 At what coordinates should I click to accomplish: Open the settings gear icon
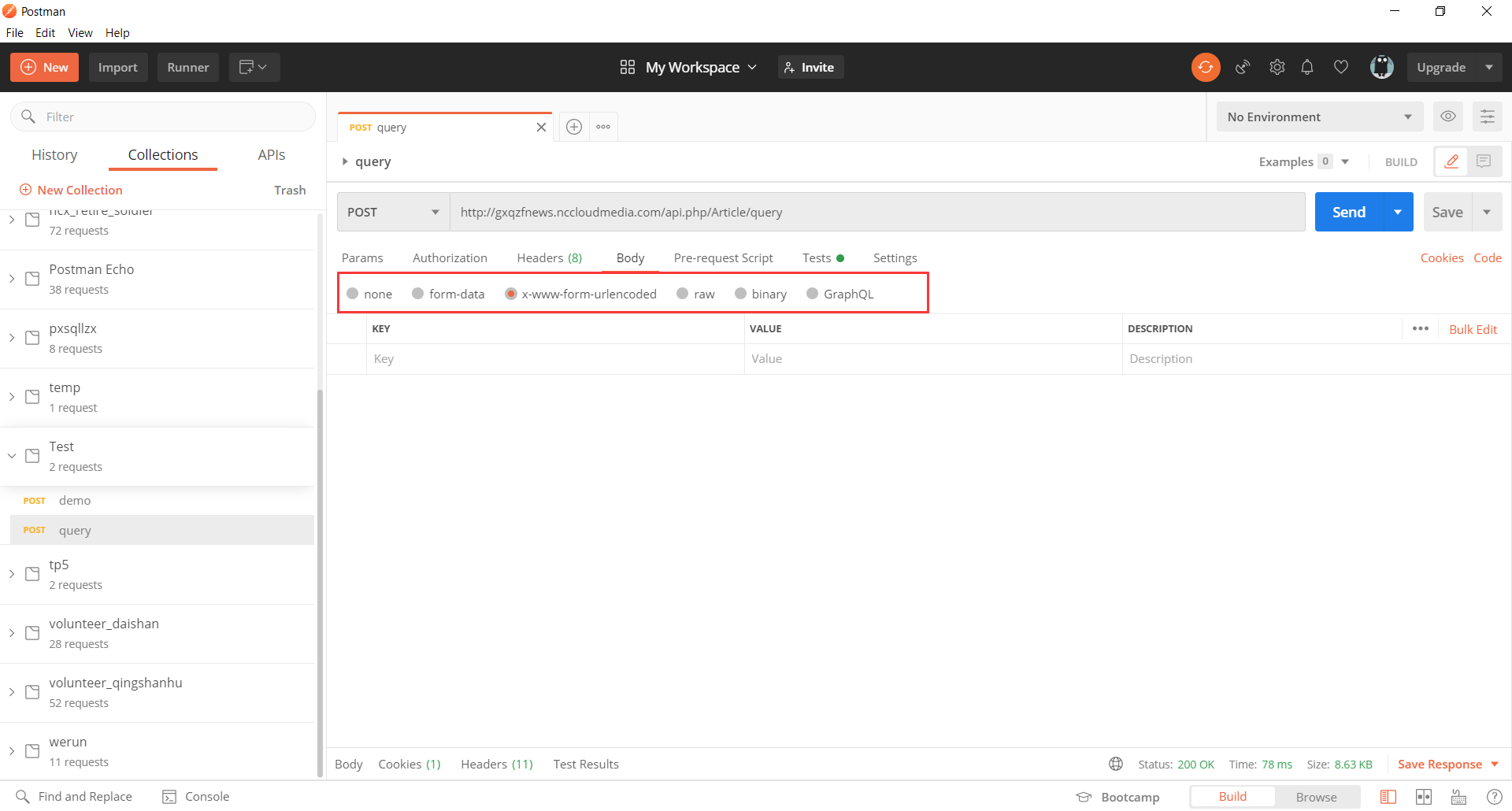pos(1277,67)
